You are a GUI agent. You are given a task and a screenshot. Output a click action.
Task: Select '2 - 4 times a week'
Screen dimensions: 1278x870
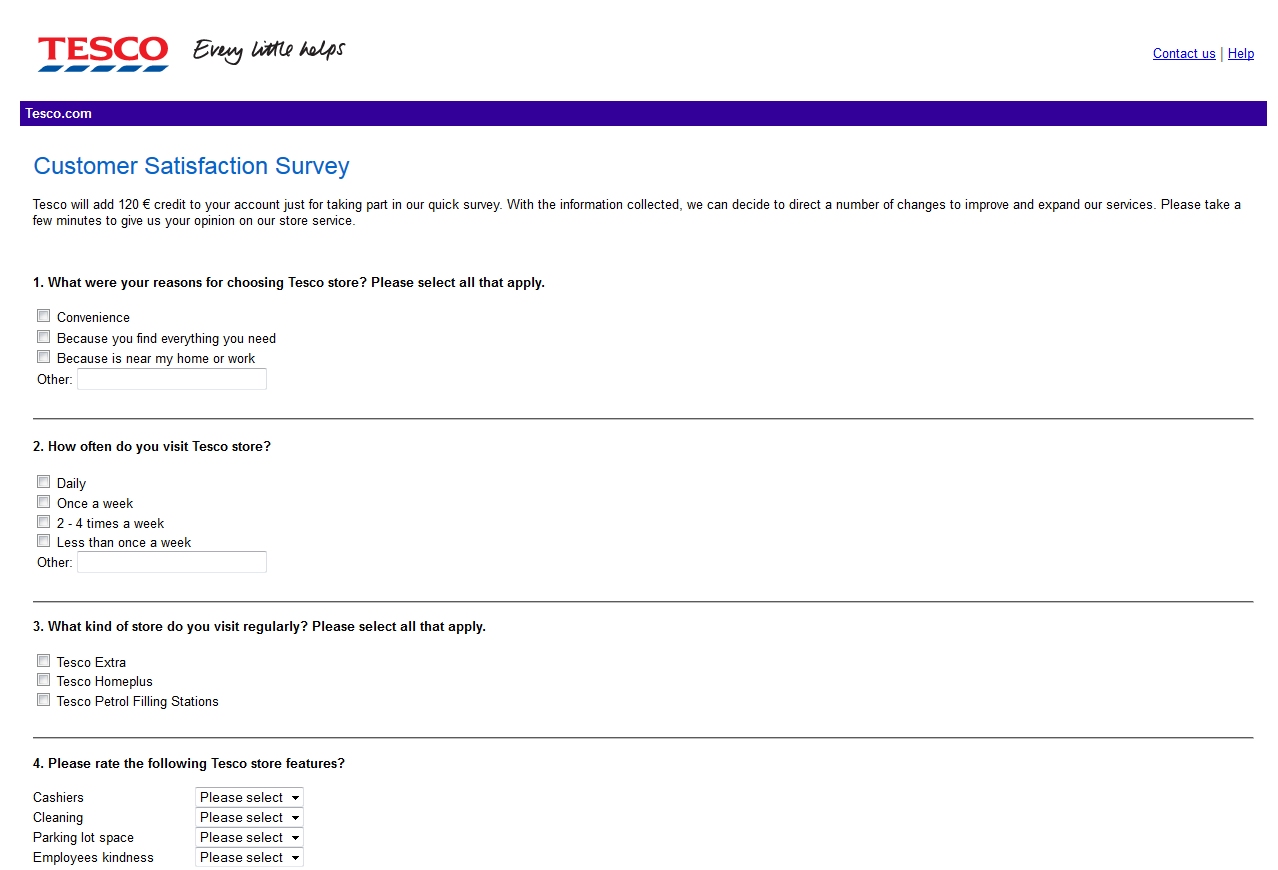click(44, 522)
